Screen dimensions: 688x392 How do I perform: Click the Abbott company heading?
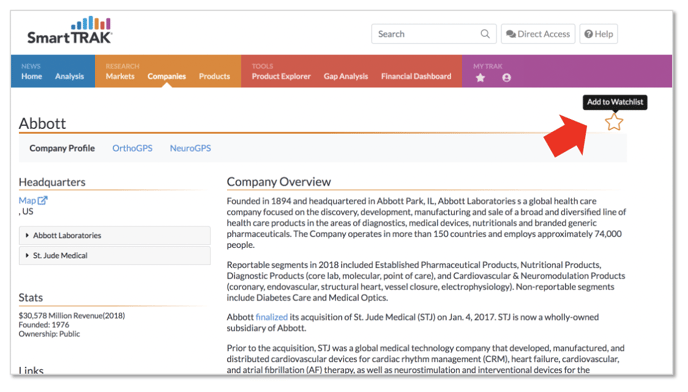[x=42, y=123]
